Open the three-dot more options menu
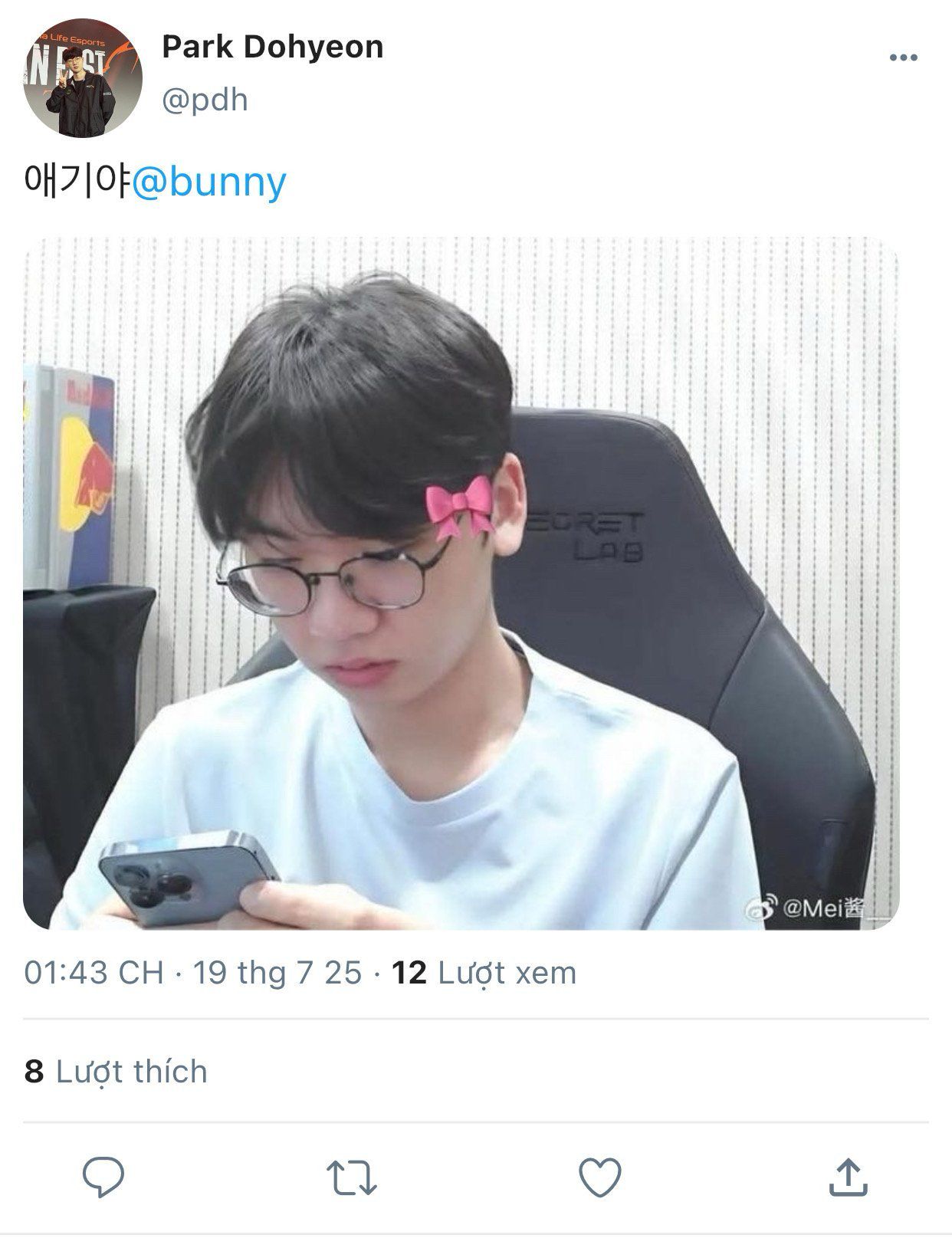 (903, 57)
